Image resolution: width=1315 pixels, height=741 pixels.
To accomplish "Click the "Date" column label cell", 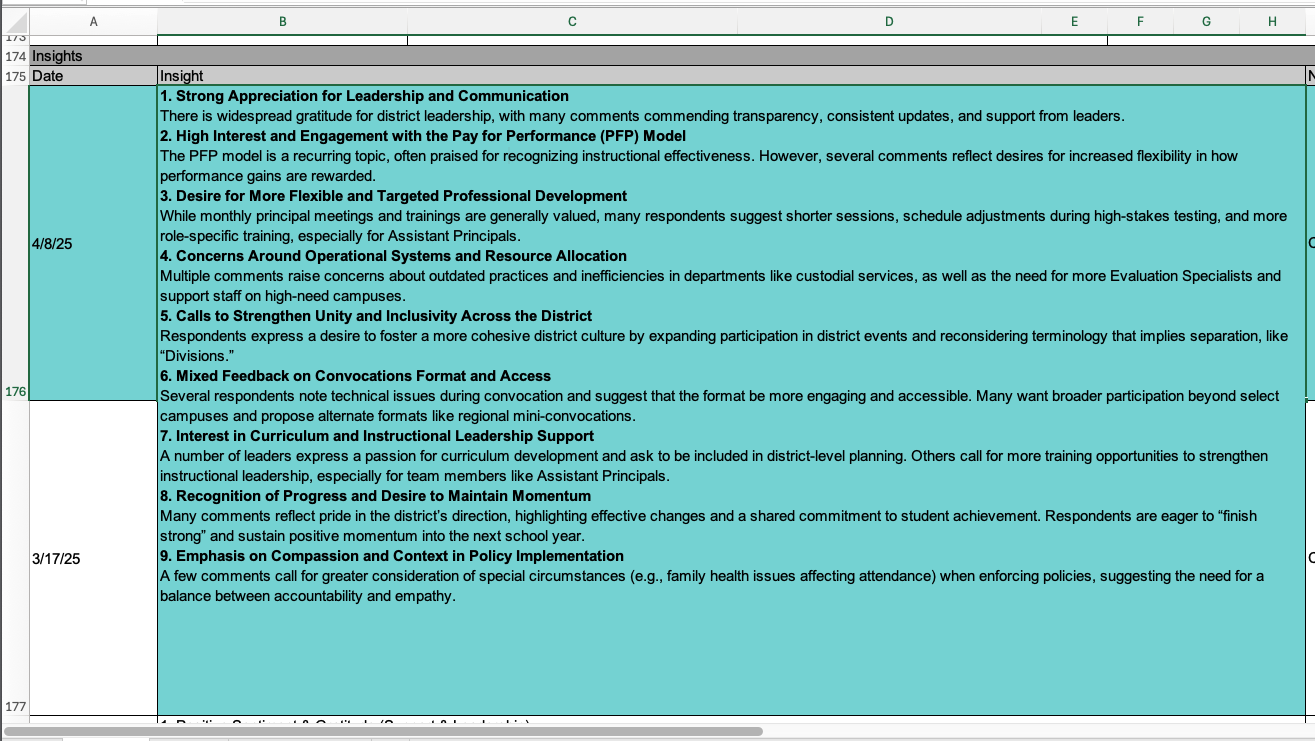I will click(x=94, y=76).
